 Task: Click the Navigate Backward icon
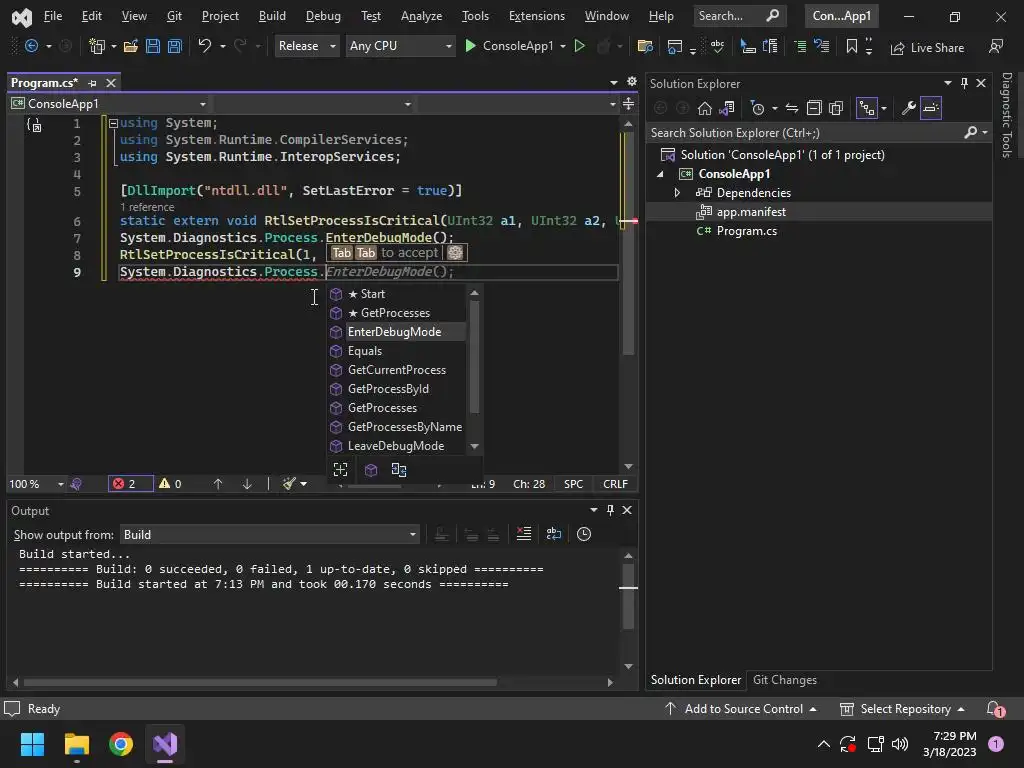coord(31,46)
